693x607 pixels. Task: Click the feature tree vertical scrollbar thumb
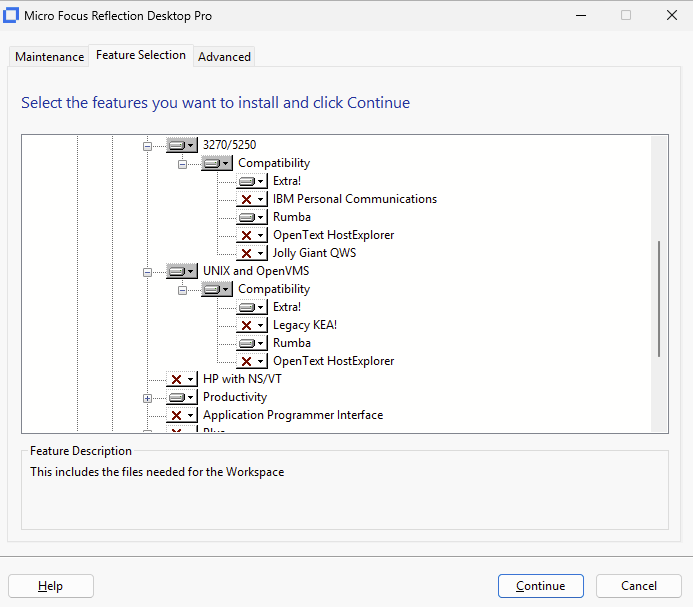(x=659, y=299)
